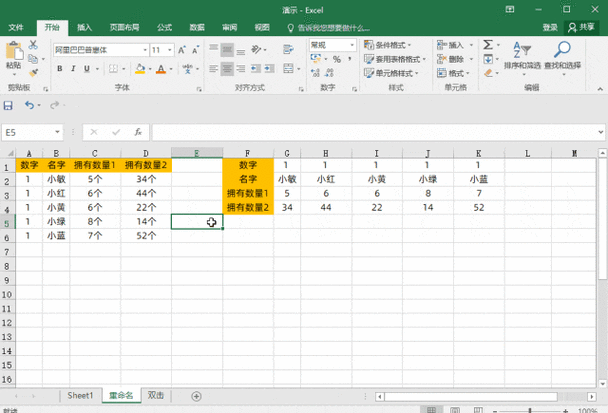Toggle center horizontal alignment

[x=227, y=69]
